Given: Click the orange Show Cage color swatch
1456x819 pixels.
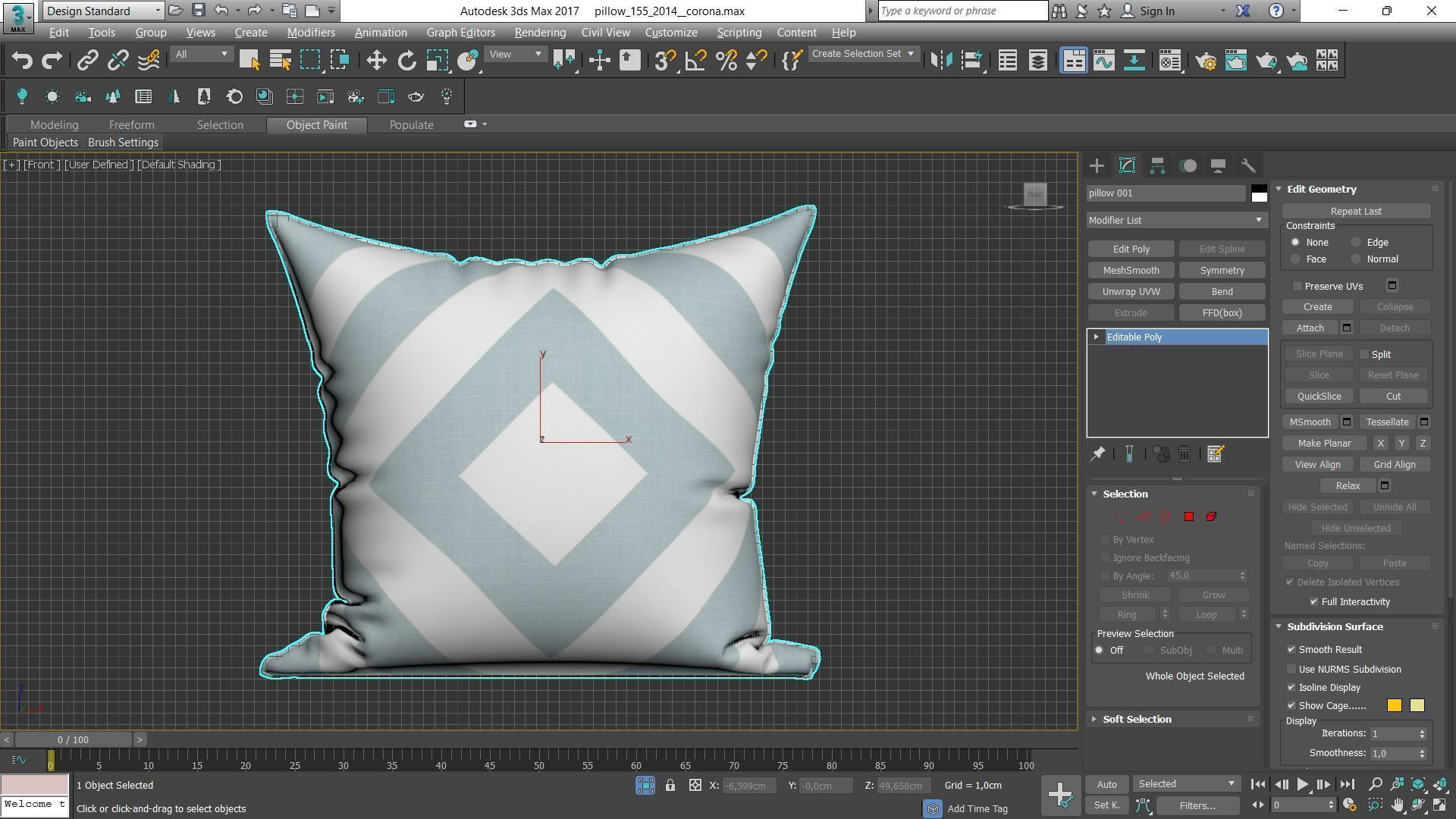Looking at the screenshot, I should click(x=1395, y=706).
